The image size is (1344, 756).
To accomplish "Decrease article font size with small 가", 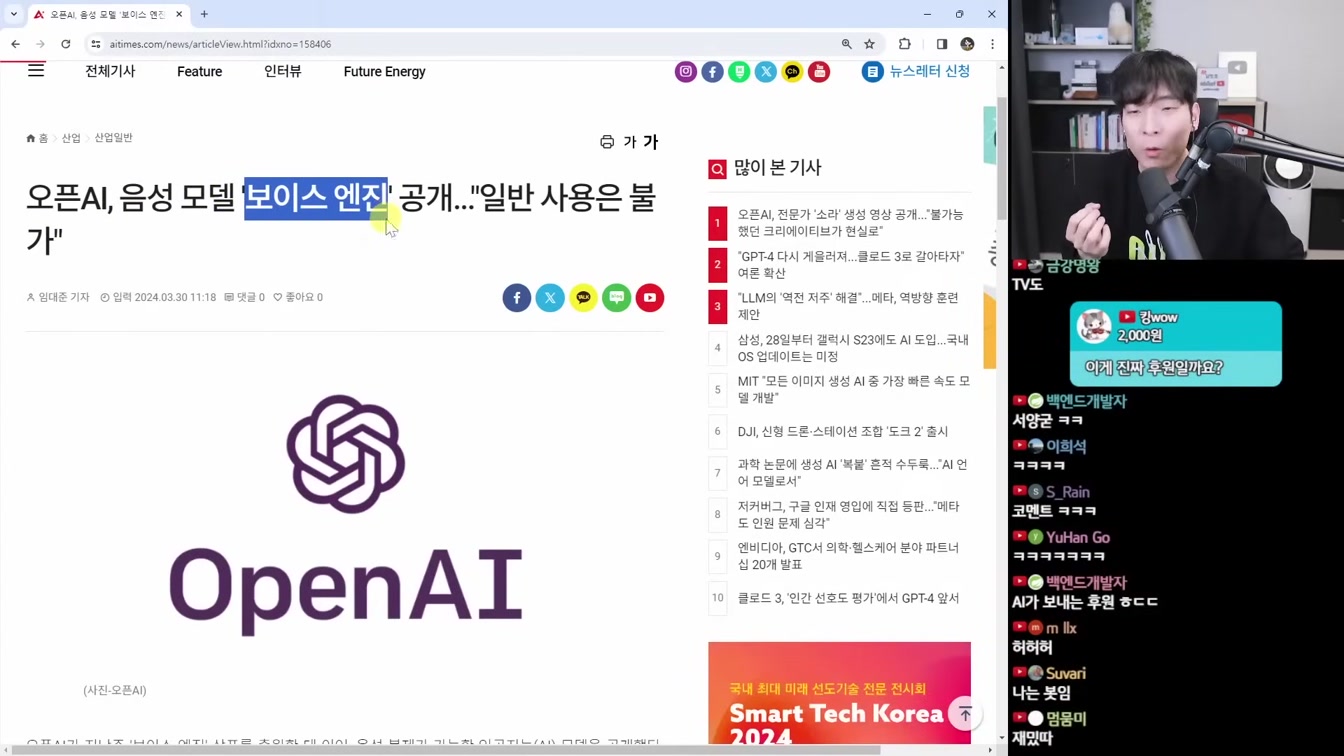I will (x=630, y=142).
